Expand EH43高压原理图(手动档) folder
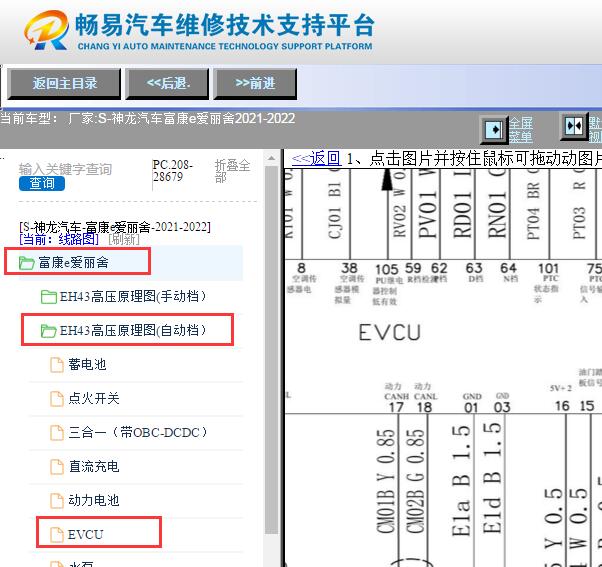602x567 pixels. click(x=132, y=297)
